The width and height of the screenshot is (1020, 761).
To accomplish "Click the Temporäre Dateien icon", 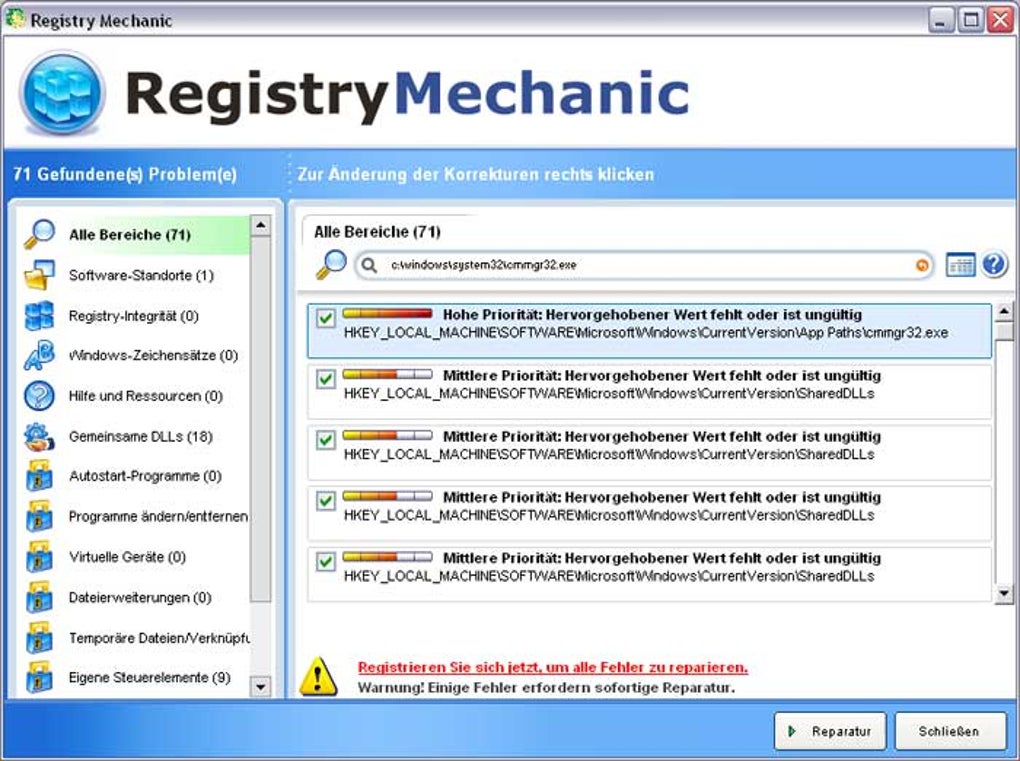I will tap(40, 638).
